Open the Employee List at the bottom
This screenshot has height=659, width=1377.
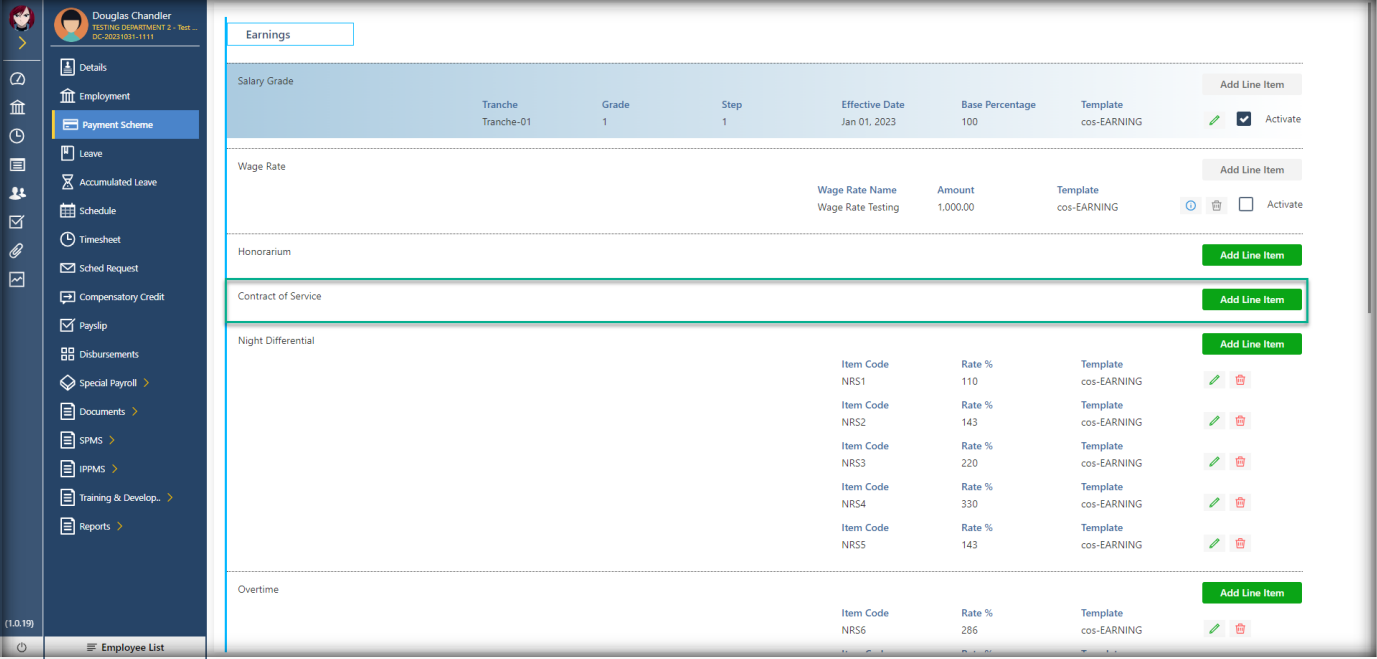pyautogui.click(x=125, y=648)
